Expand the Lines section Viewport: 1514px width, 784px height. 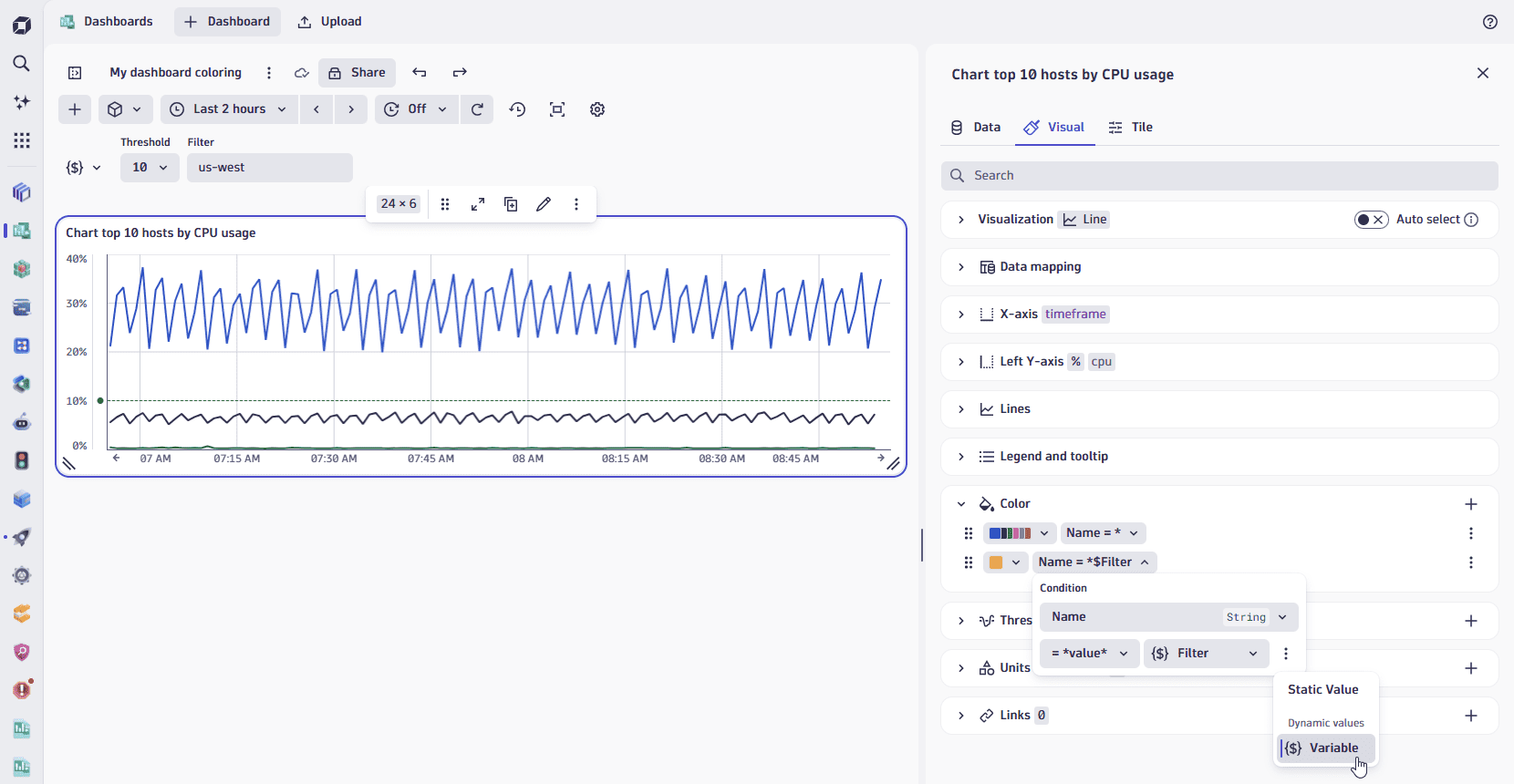pos(961,409)
